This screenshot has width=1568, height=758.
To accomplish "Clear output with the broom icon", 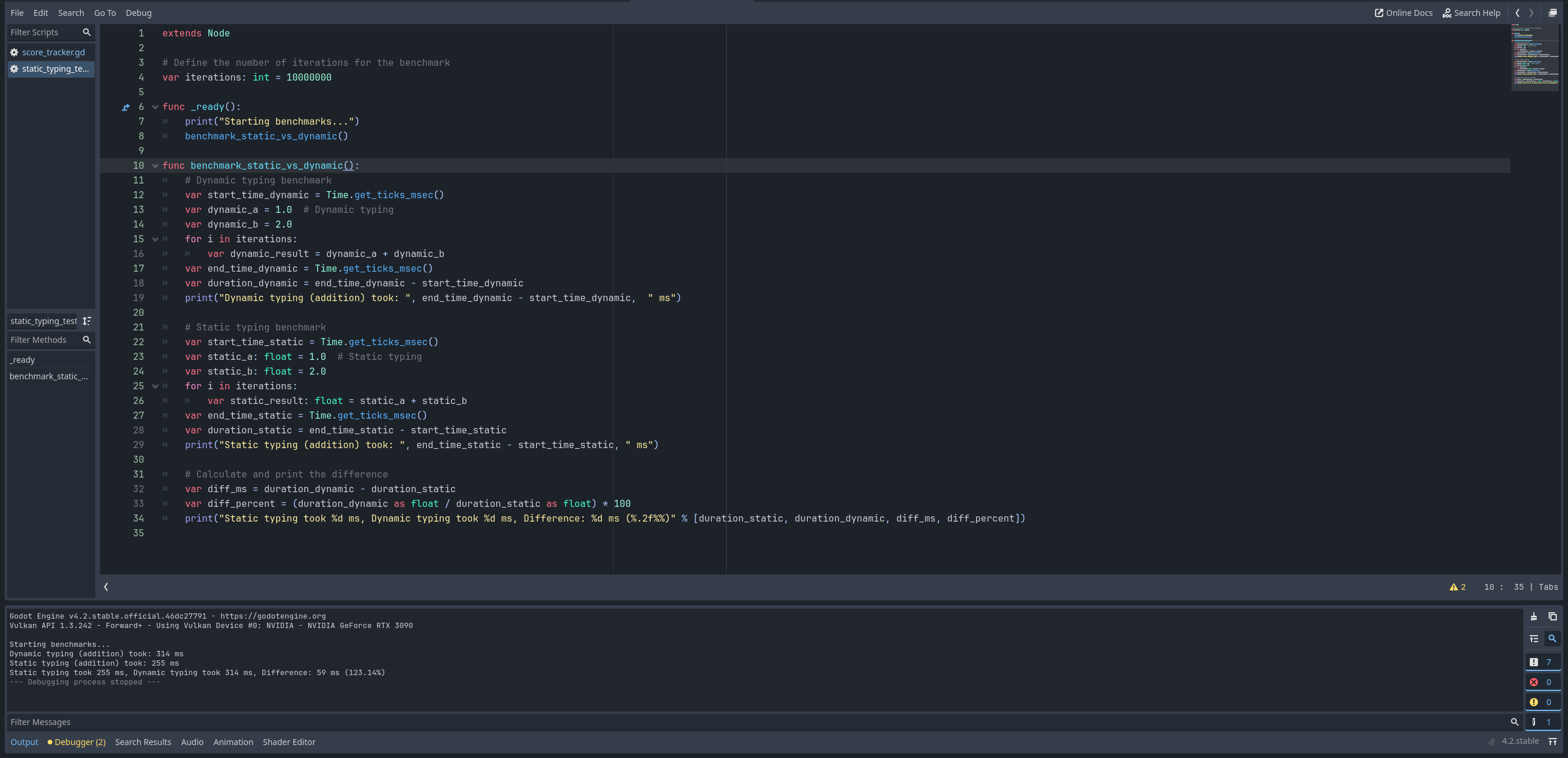I will 1533,616.
